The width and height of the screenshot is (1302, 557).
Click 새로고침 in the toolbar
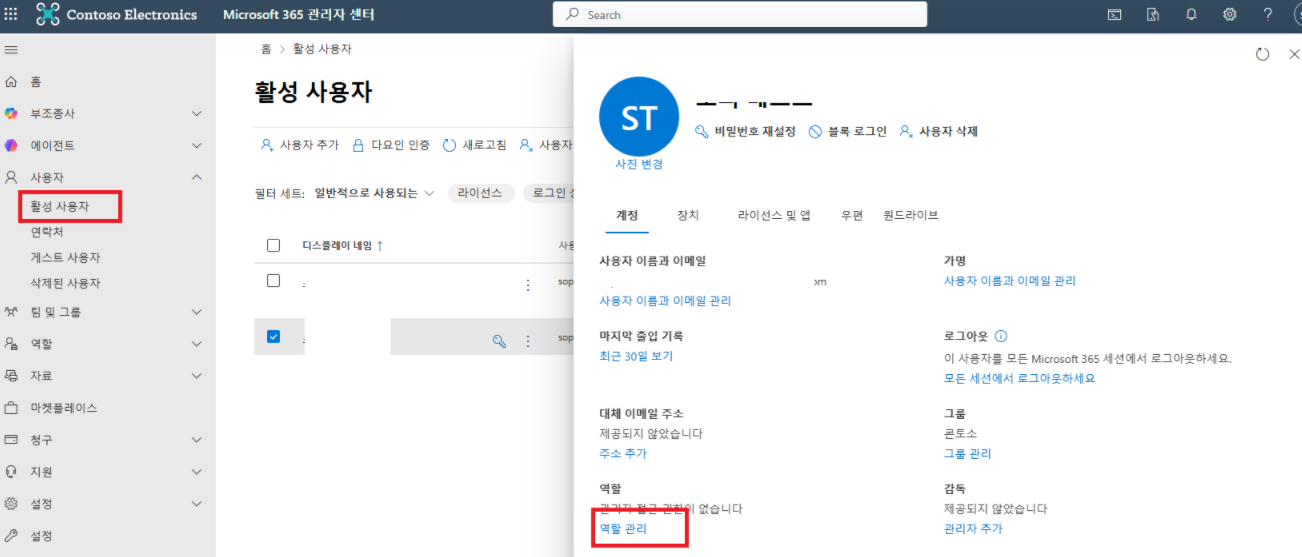pos(474,145)
